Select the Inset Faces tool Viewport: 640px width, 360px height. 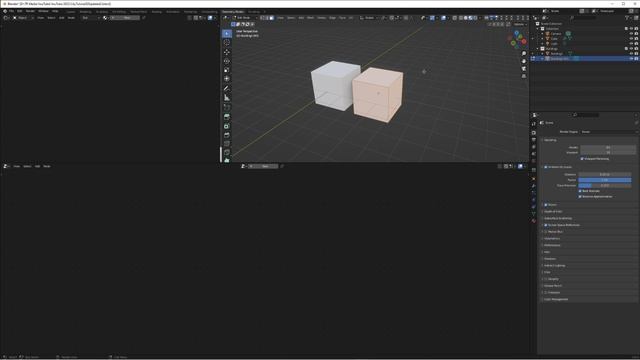[x=227, y=126]
